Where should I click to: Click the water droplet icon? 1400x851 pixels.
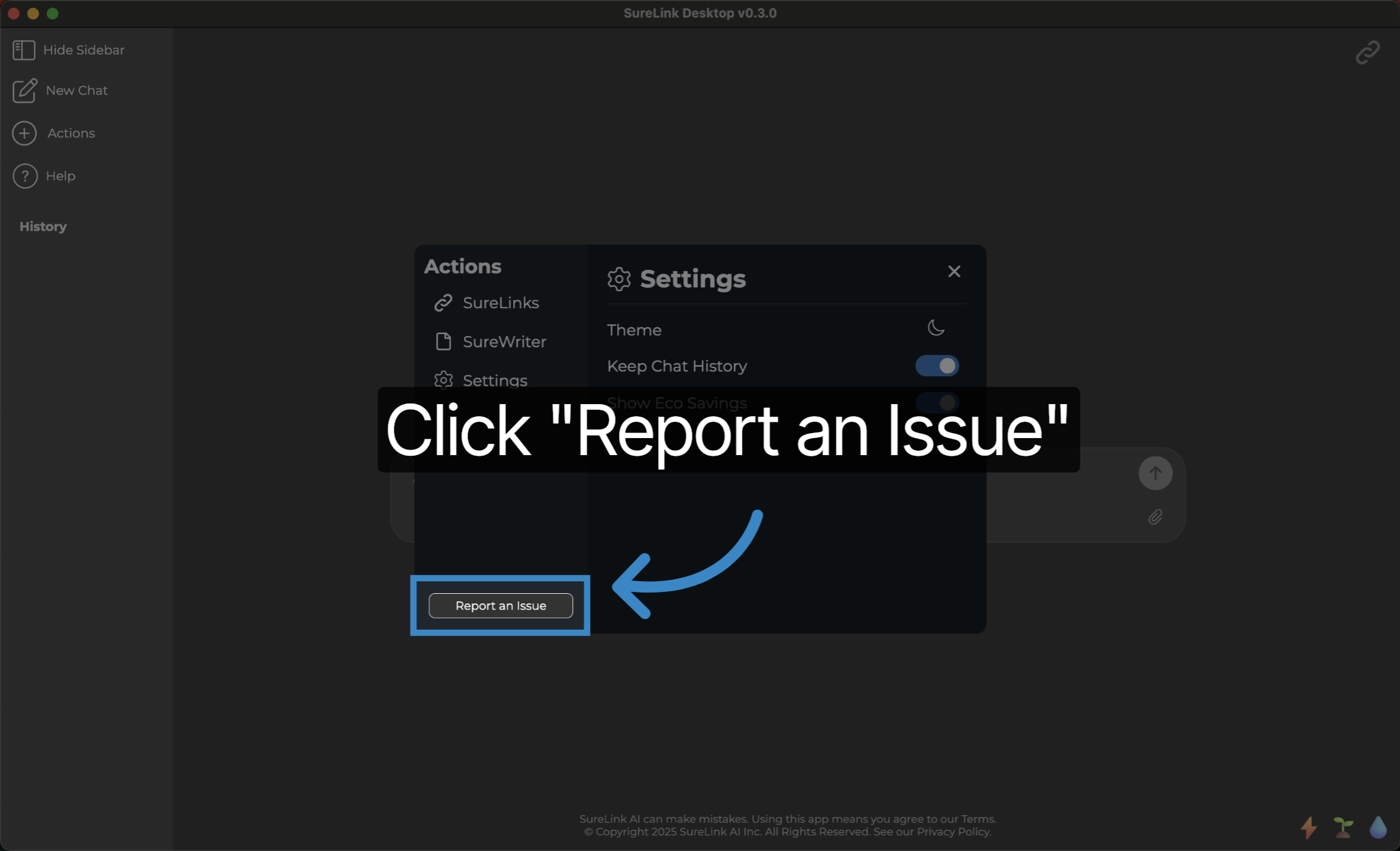point(1378,828)
